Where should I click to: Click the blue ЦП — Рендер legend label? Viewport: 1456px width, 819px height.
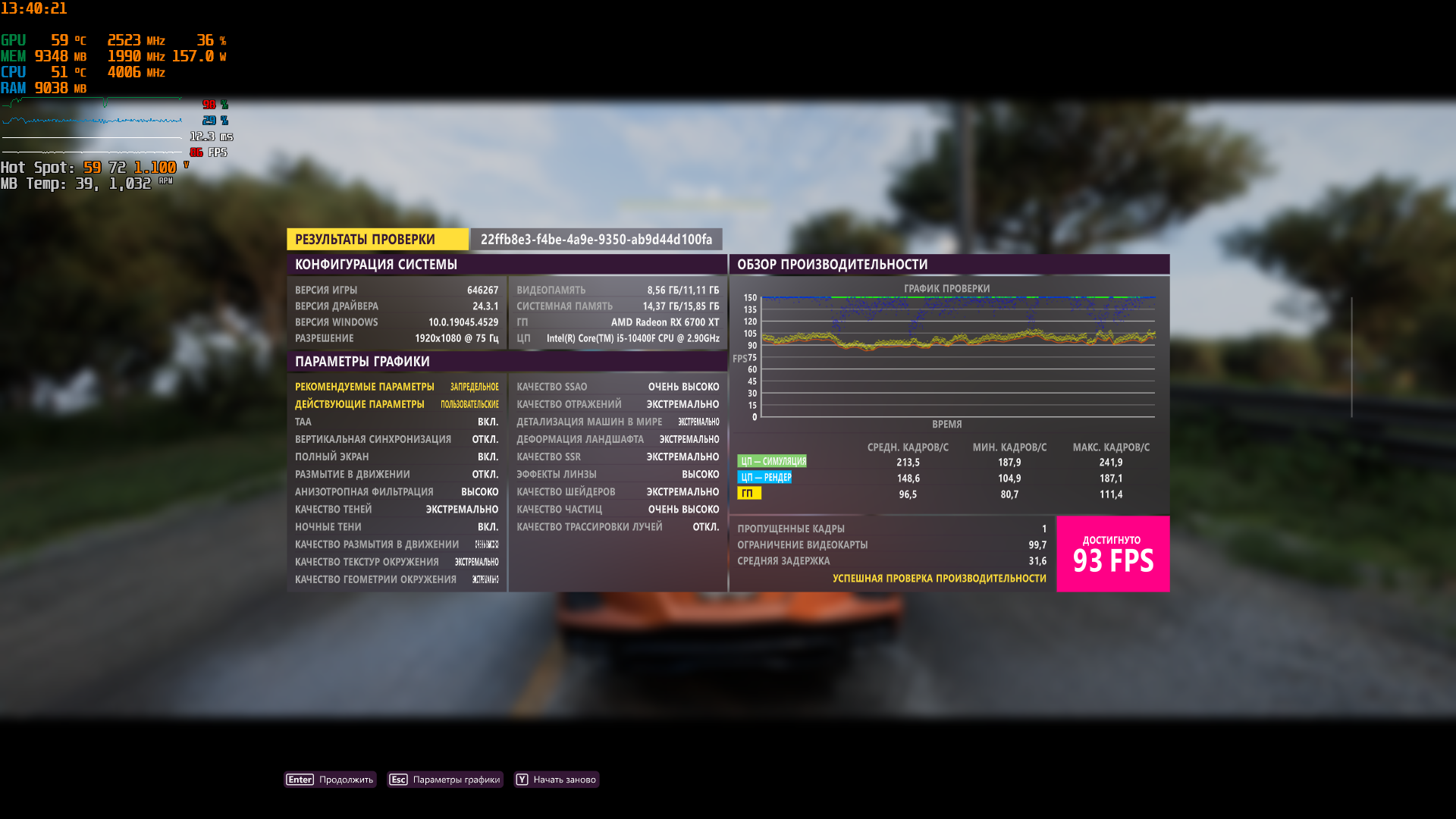764,478
